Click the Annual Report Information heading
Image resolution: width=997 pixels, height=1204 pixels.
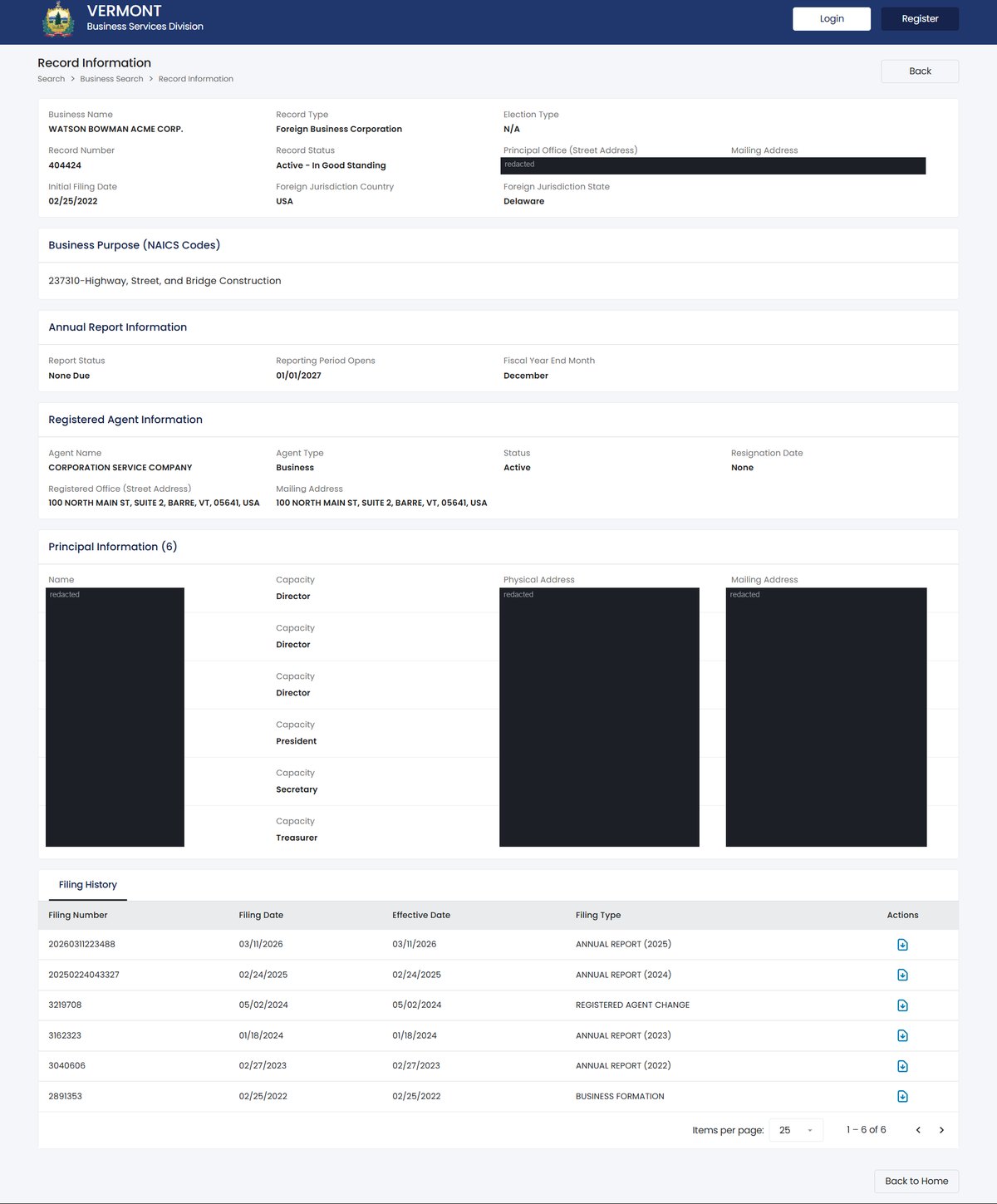[x=118, y=327]
